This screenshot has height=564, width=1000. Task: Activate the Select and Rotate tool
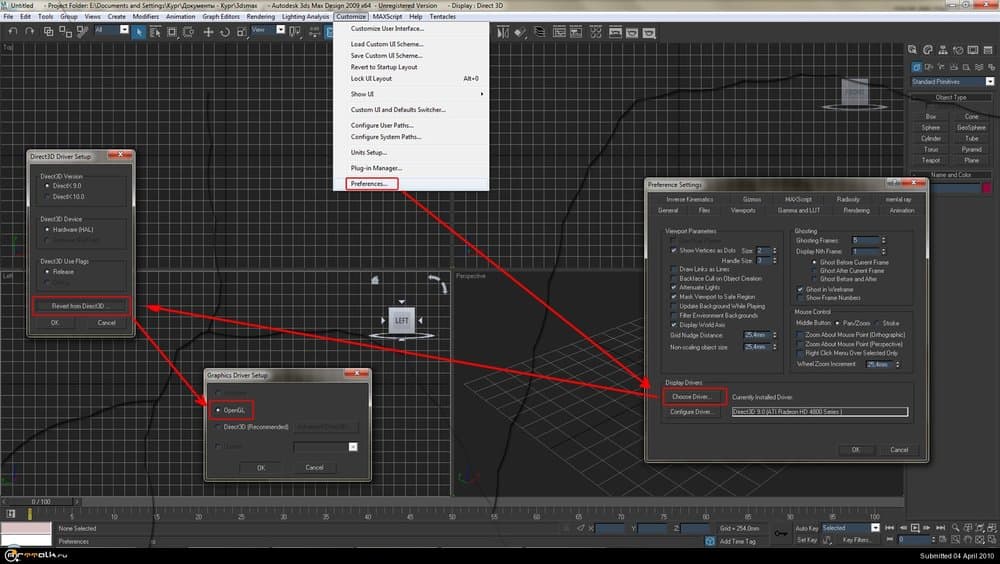click(223, 31)
